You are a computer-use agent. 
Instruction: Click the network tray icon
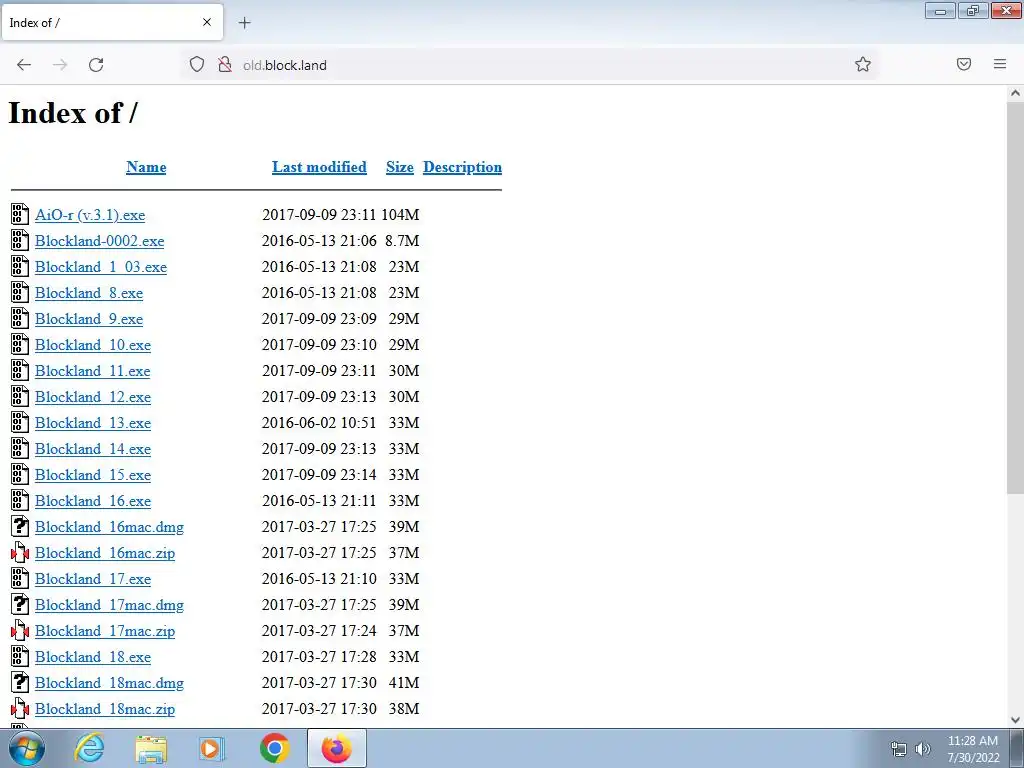(x=899, y=749)
